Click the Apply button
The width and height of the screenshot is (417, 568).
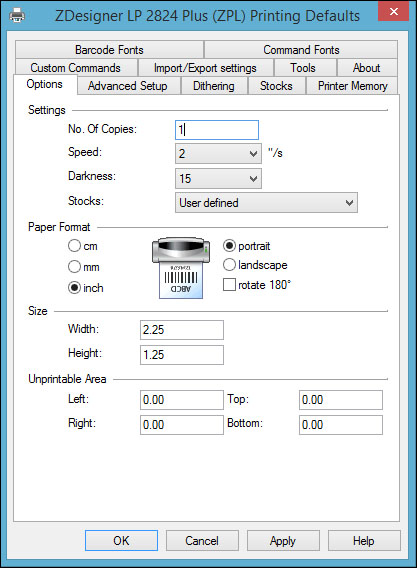click(283, 540)
